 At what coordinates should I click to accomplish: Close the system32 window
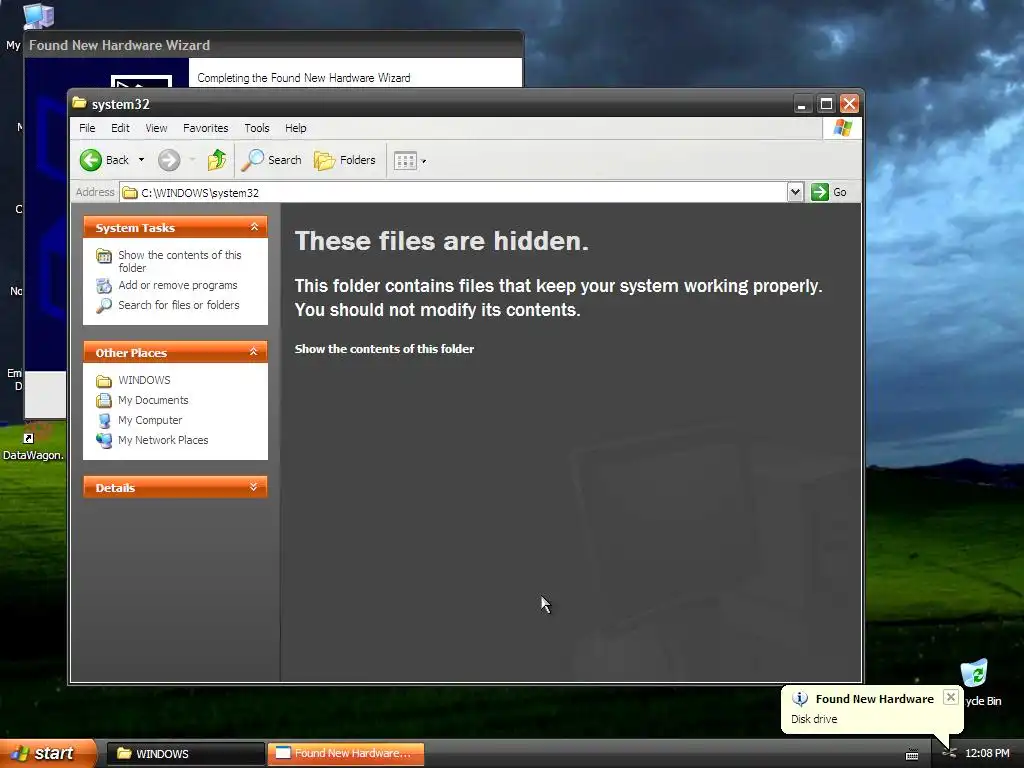point(849,104)
